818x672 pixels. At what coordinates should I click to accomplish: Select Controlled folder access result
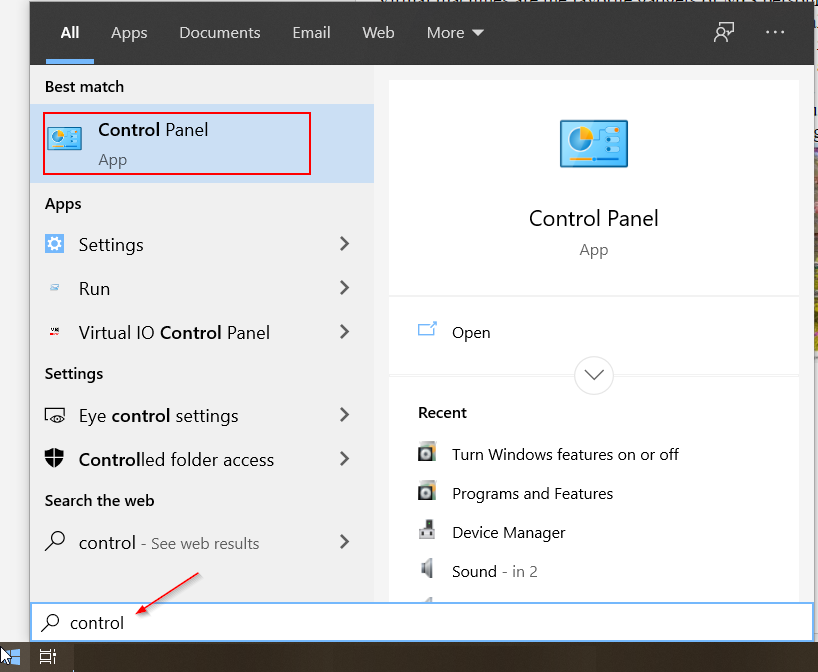click(202, 459)
